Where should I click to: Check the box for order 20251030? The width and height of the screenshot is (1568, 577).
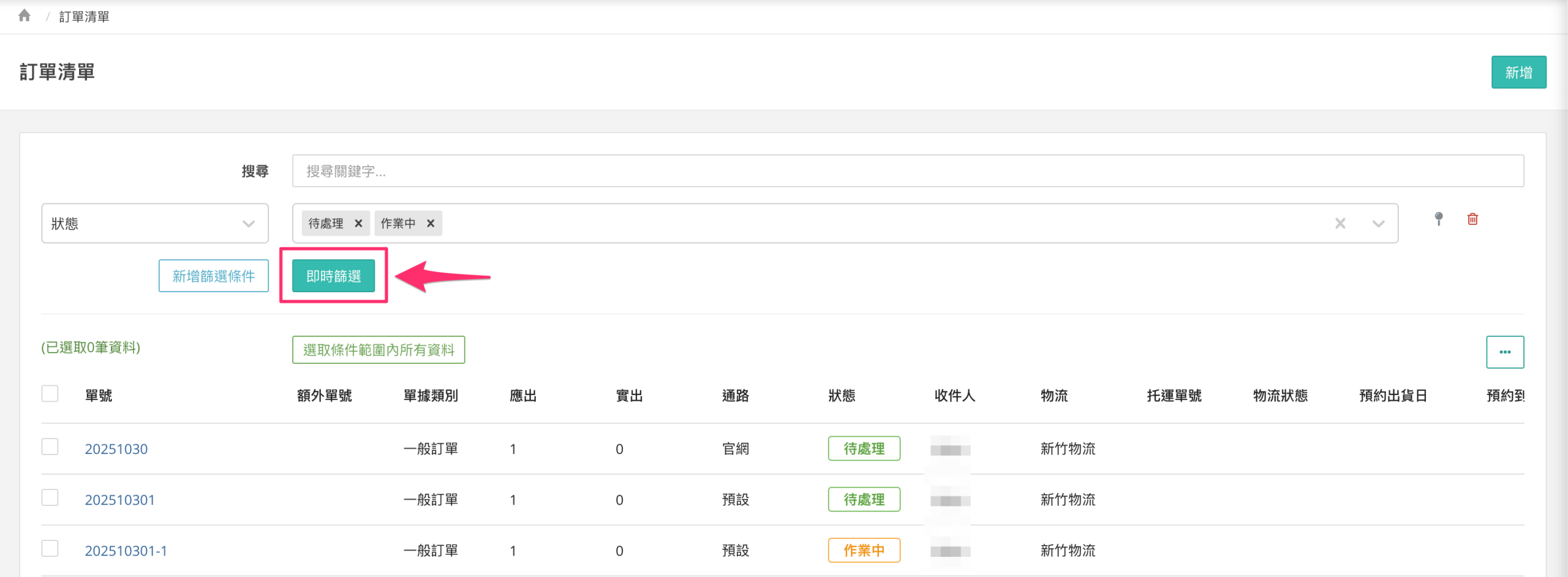(50, 447)
